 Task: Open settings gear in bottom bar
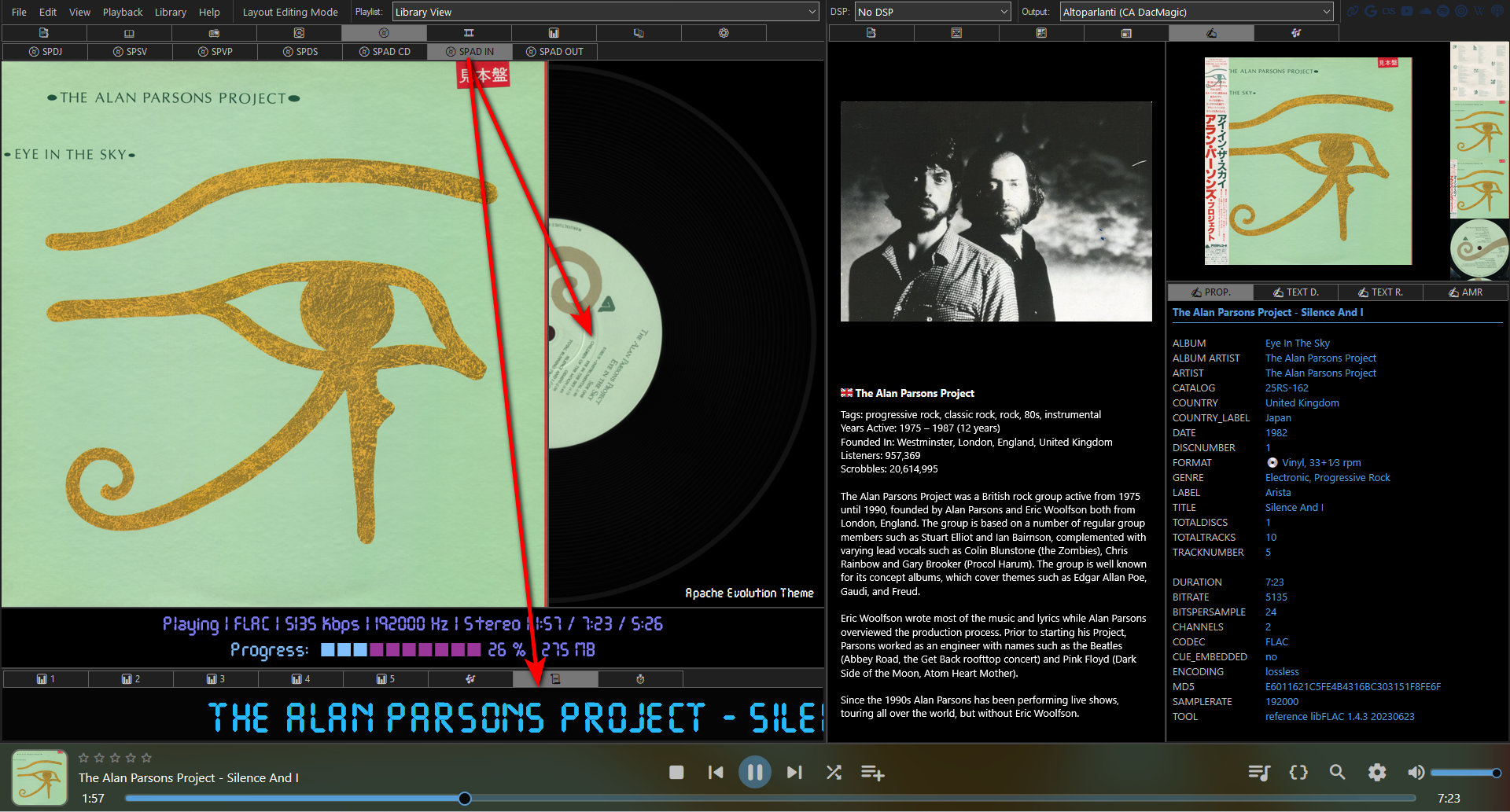(1377, 773)
